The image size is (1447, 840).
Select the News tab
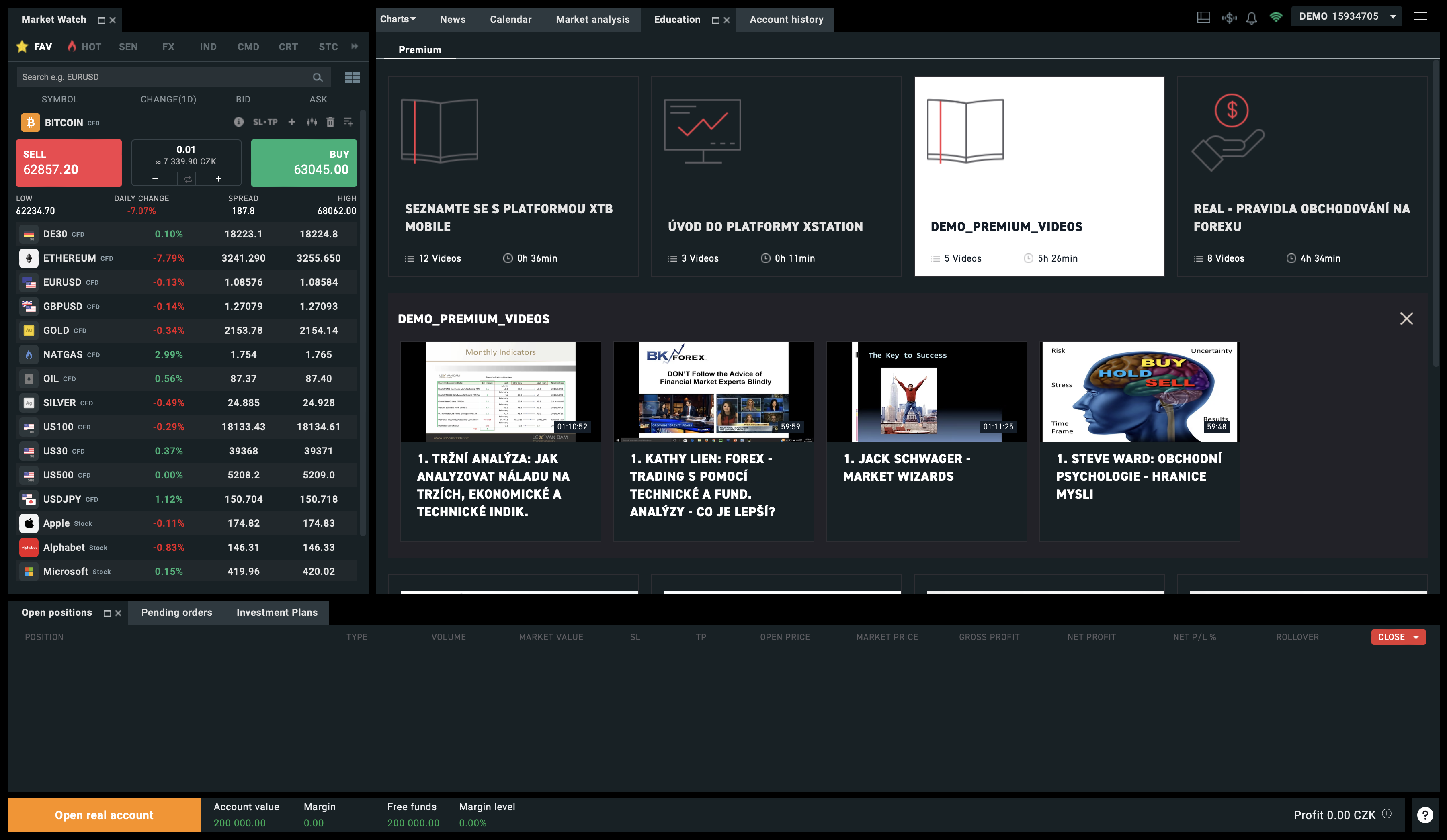[452, 19]
